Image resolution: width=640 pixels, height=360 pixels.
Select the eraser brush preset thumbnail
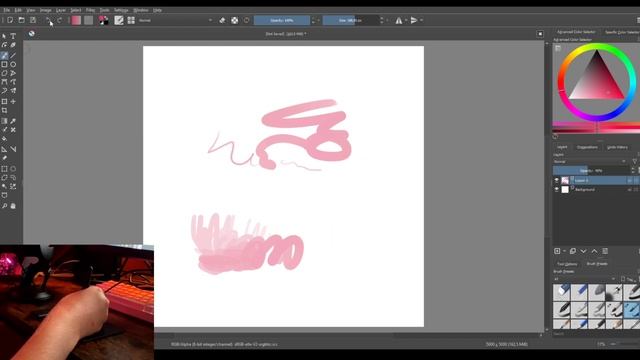point(562,292)
